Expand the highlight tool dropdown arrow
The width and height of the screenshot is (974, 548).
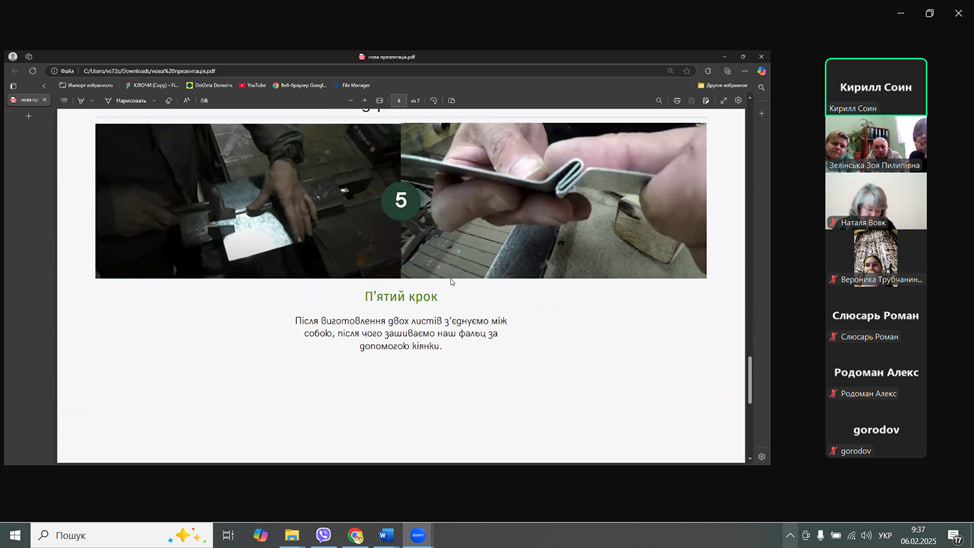click(91, 101)
